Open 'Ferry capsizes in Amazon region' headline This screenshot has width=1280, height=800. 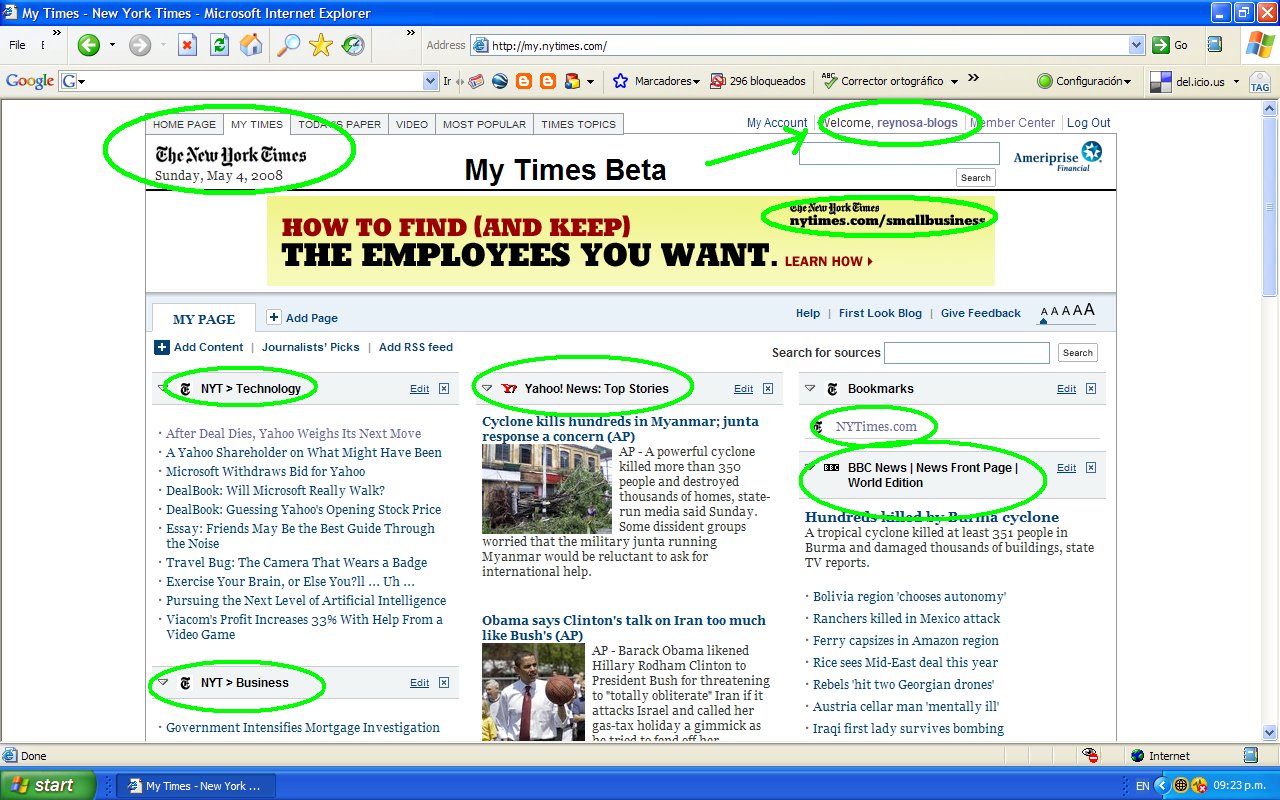click(906, 640)
